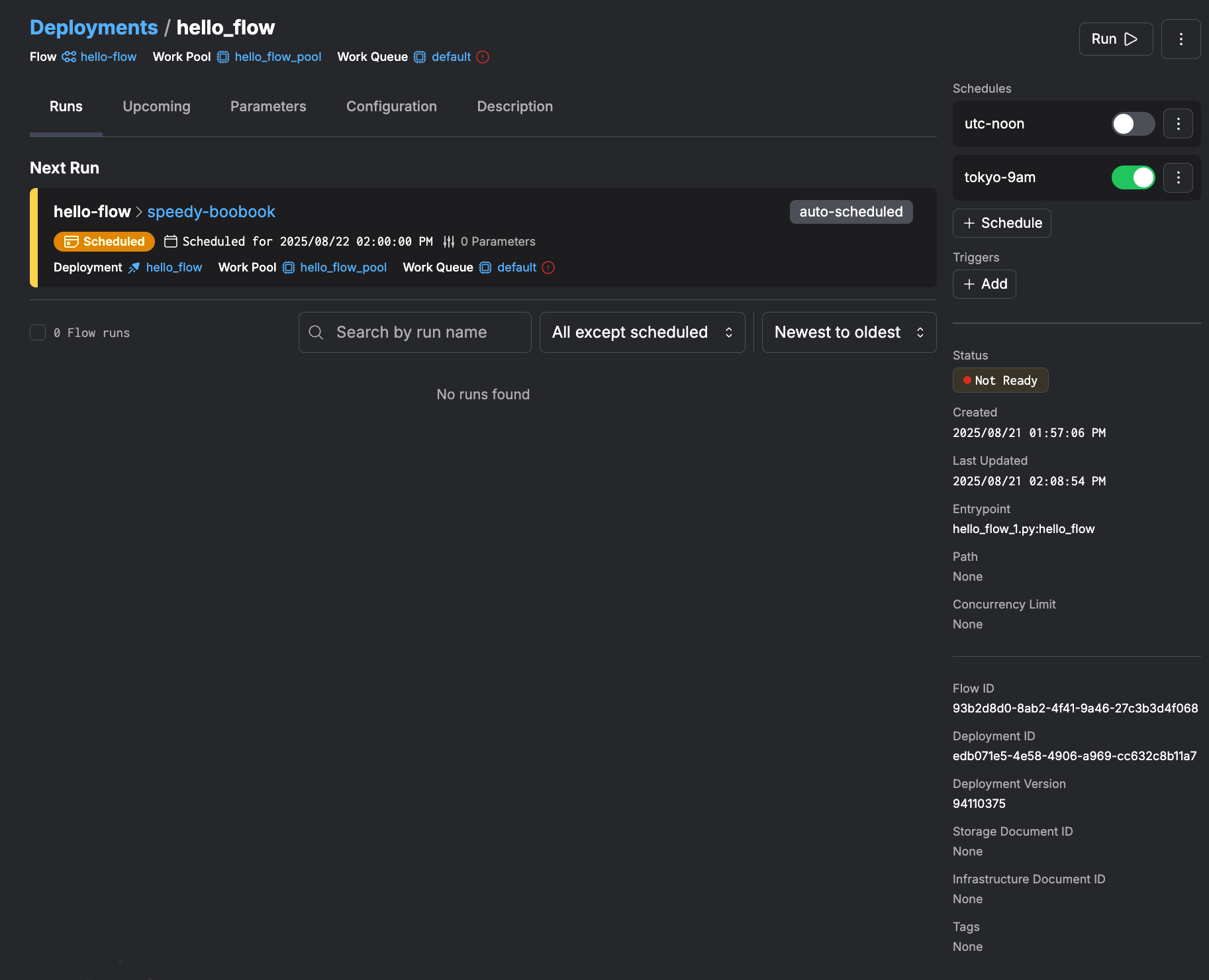Open the 'All except scheduled' state filter
The image size is (1209, 980).
[642, 332]
